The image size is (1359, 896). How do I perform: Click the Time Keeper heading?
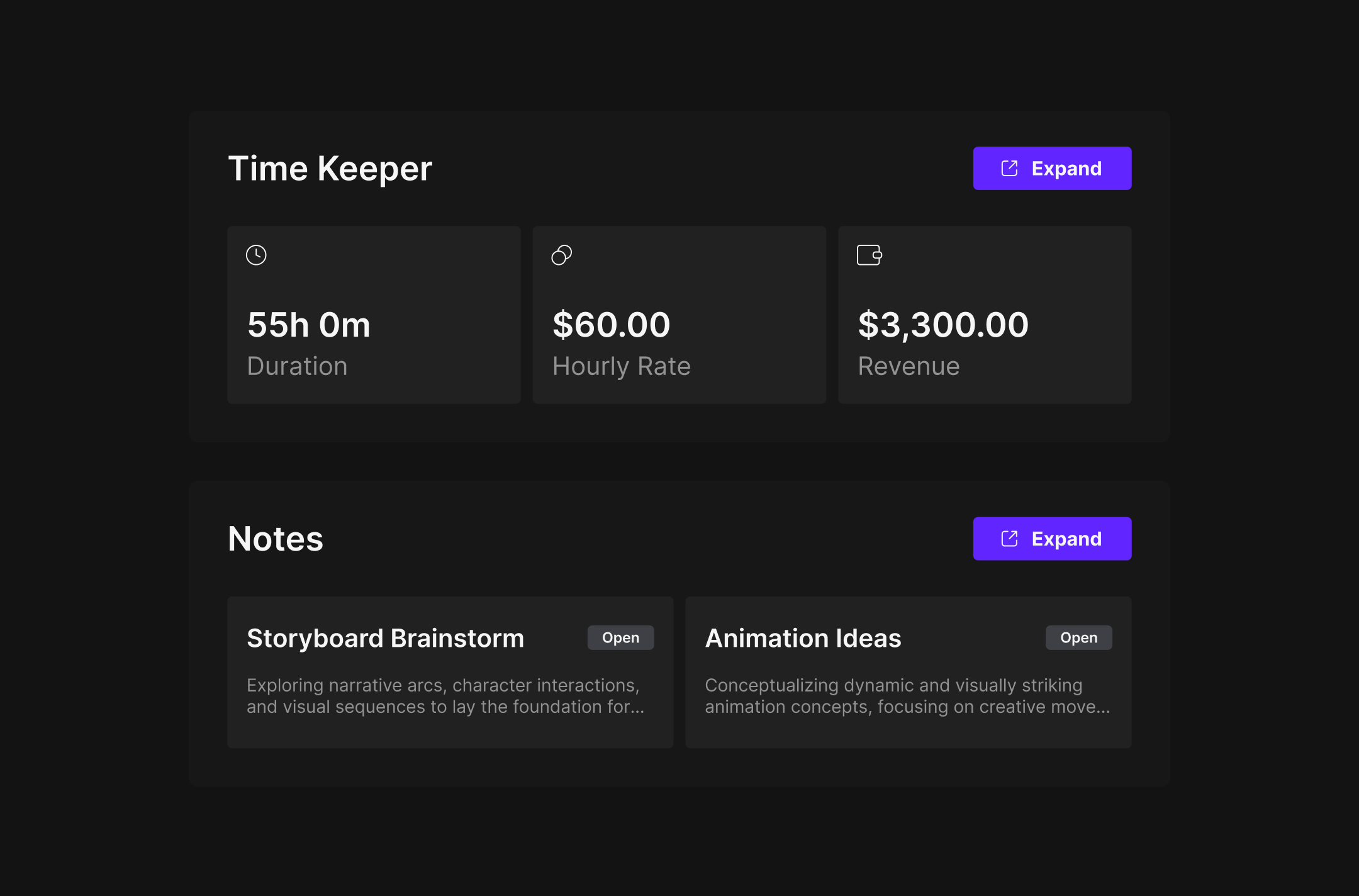(x=330, y=169)
